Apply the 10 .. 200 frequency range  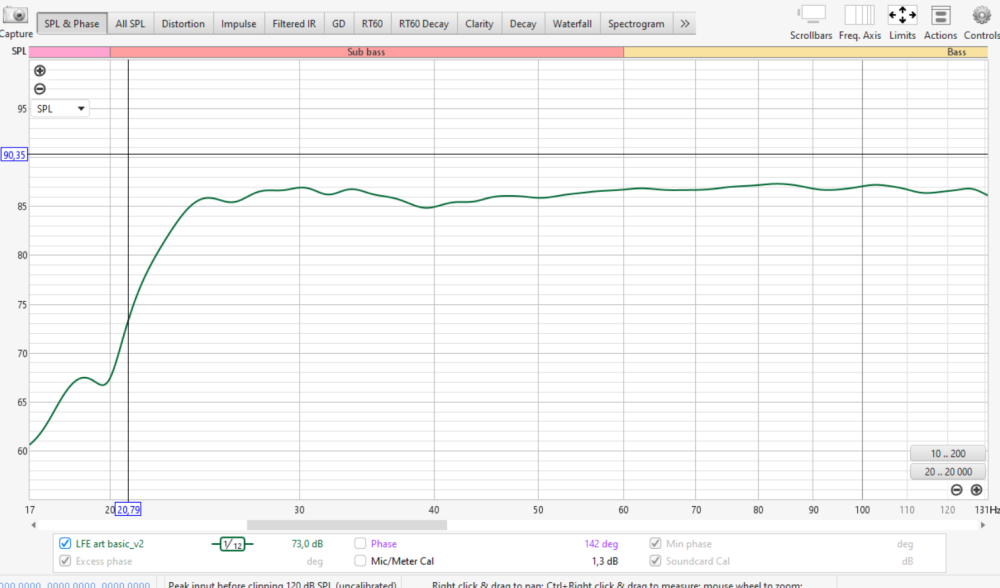click(x=947, y=453)
